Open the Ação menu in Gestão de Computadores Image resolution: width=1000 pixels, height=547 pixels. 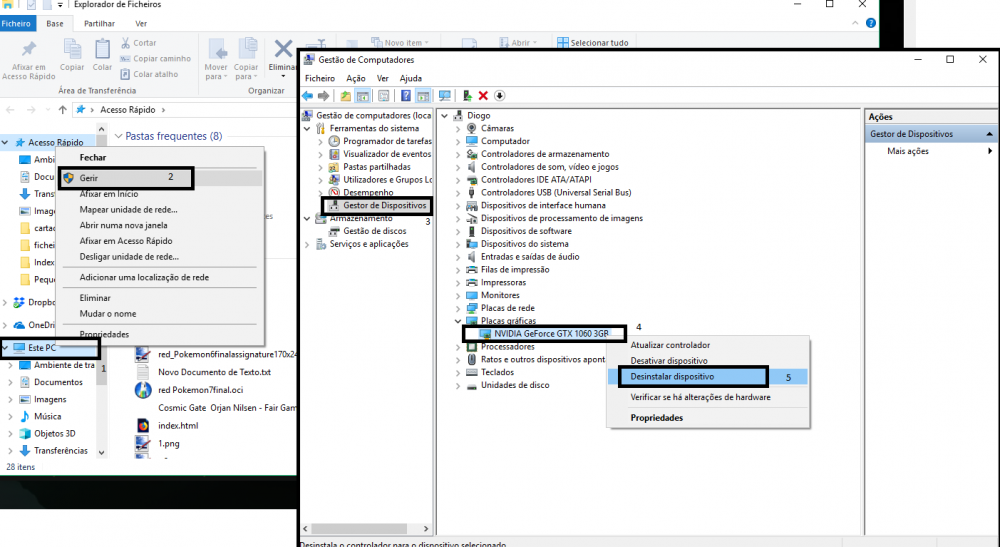click(356, 78)
